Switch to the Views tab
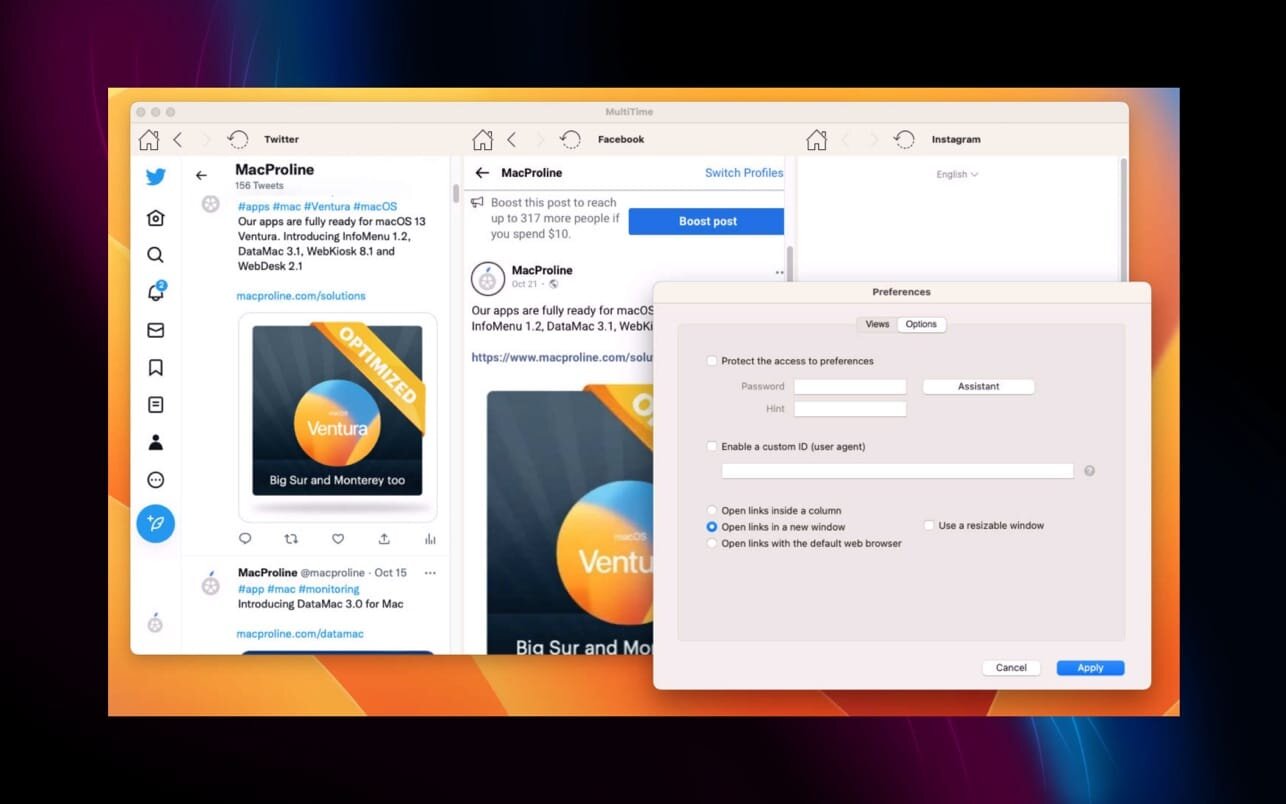This screenshot has height=804, width=1286. (x=877, y=324)
